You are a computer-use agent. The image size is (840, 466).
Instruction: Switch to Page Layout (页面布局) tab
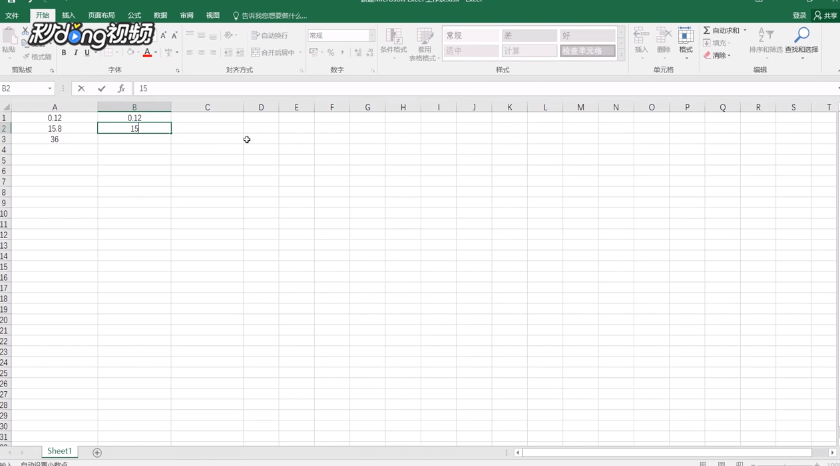click(x=101, y=16)
